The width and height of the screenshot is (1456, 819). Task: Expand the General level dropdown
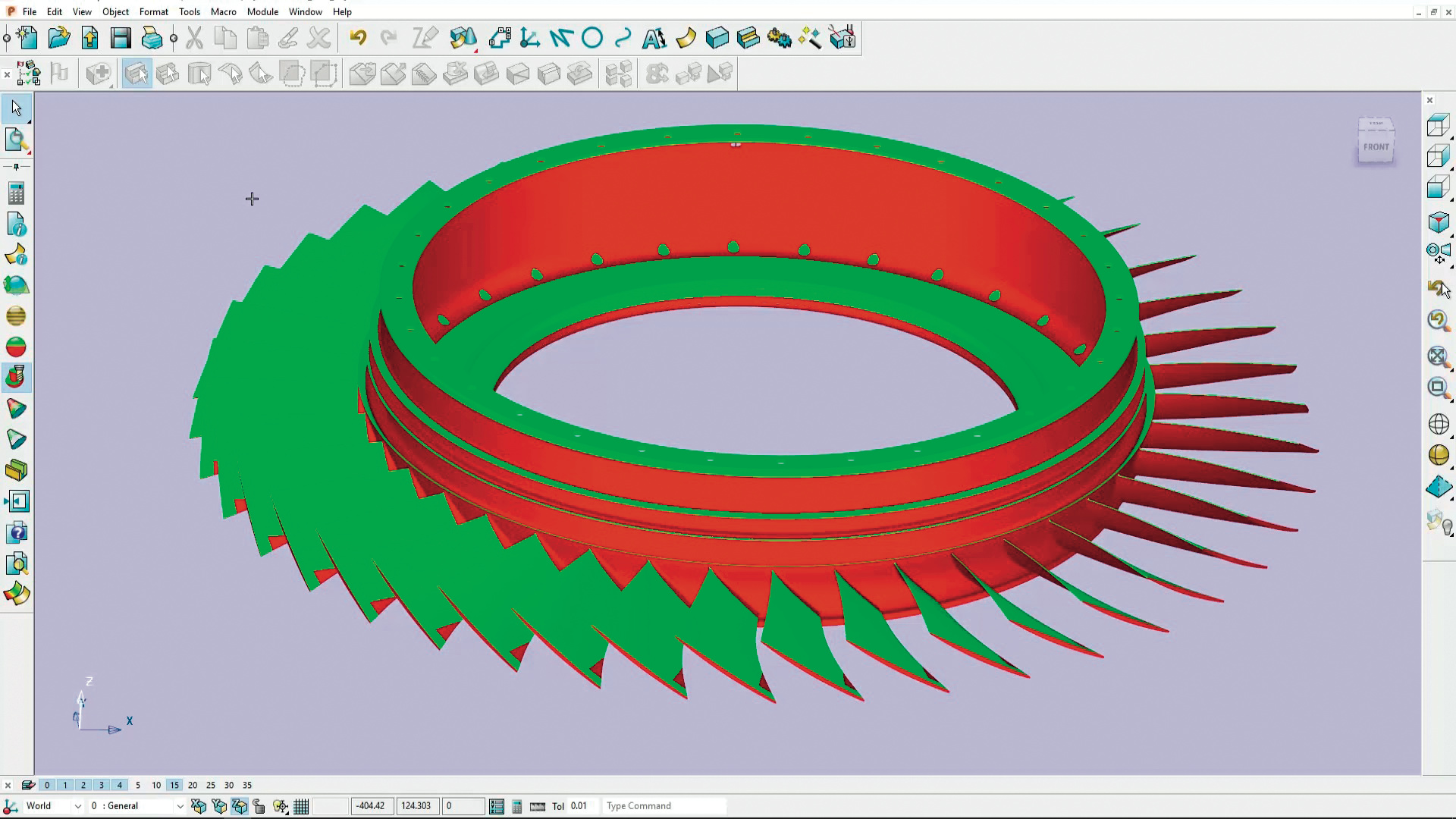pyautogui.click(x=180, y=806)
